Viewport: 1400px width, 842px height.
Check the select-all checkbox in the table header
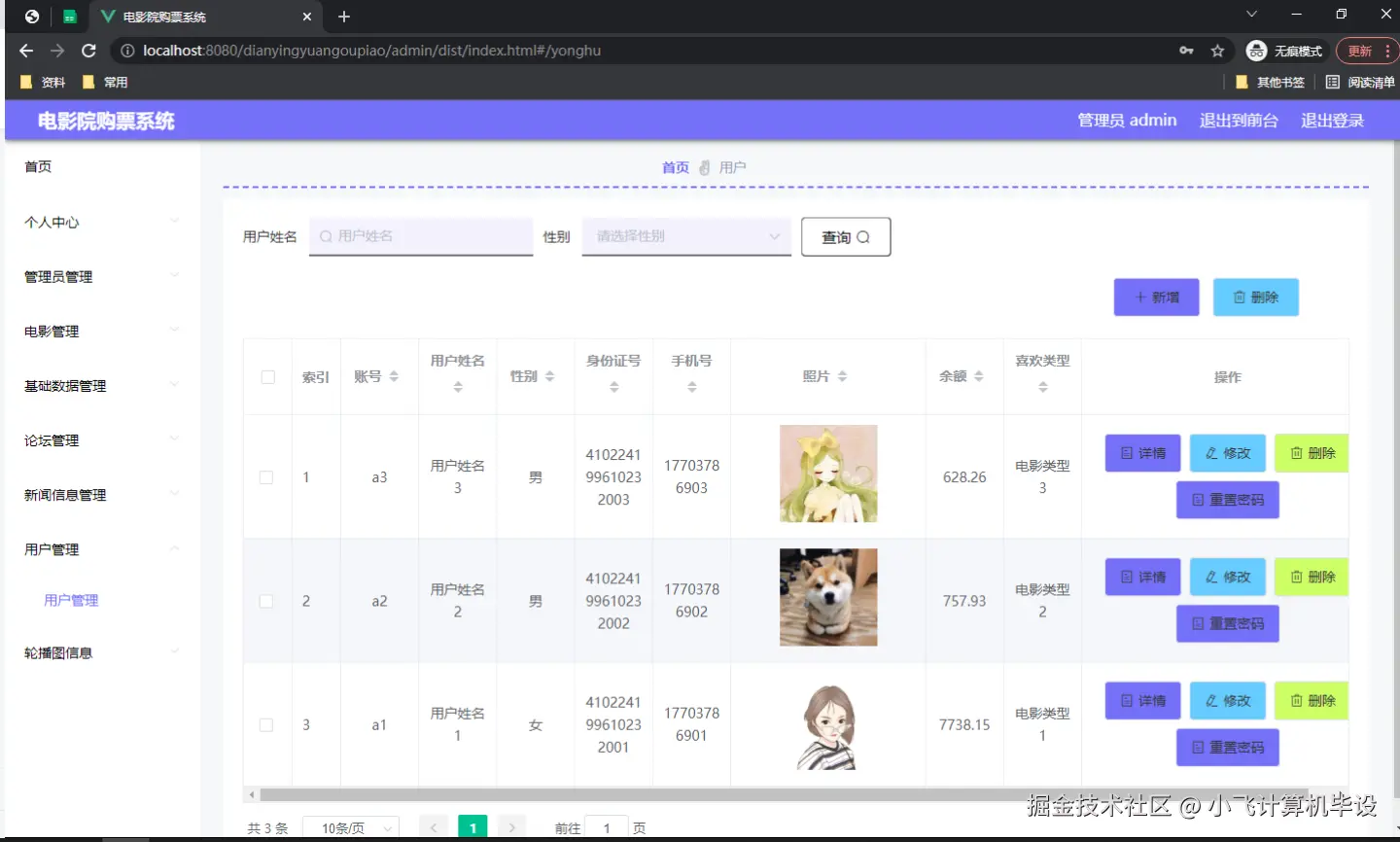coord(267,376)
